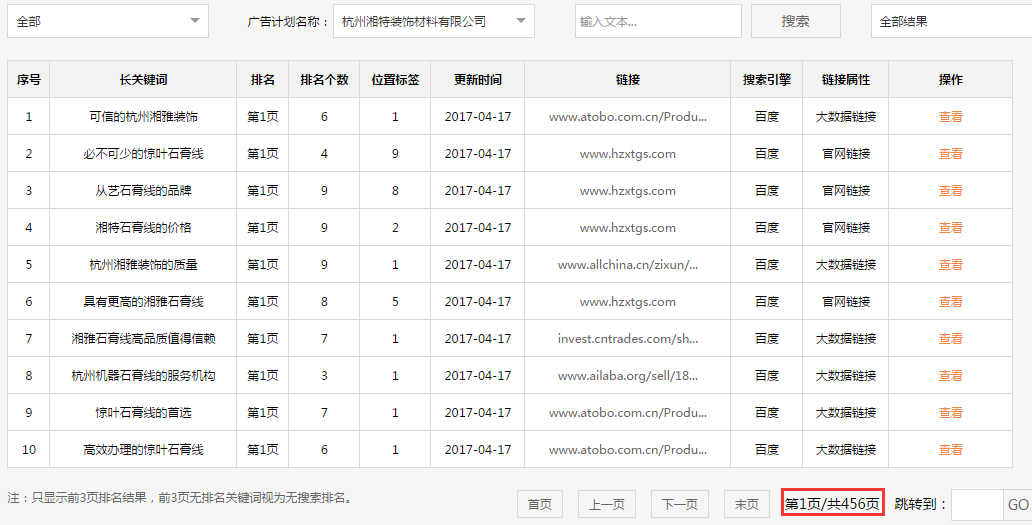Click the 链接属性 column header

[846, 80]
